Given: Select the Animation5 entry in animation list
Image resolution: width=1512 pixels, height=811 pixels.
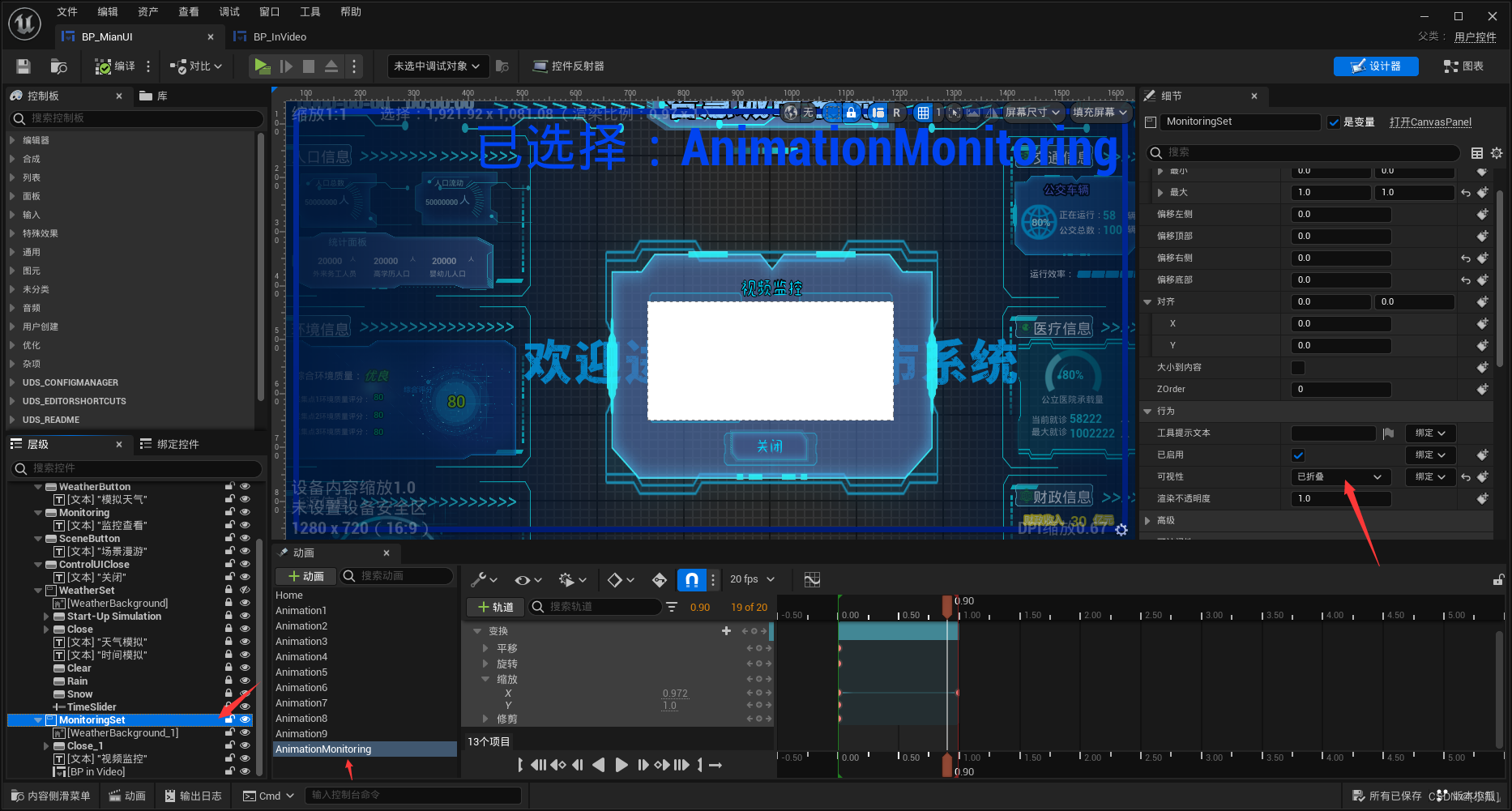Looking at the screenshot, I should 301,672.
